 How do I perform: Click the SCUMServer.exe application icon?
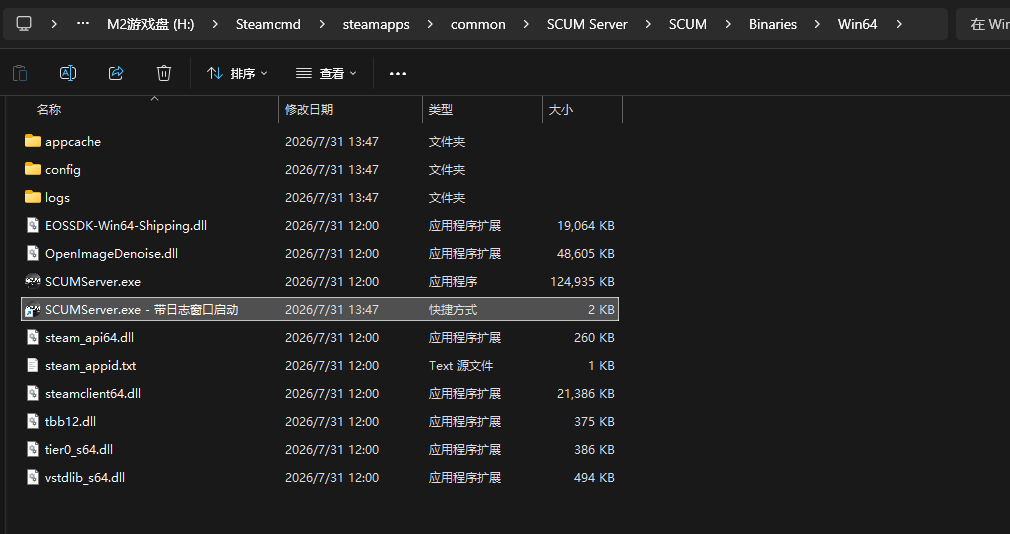click(x=33, y=281)
